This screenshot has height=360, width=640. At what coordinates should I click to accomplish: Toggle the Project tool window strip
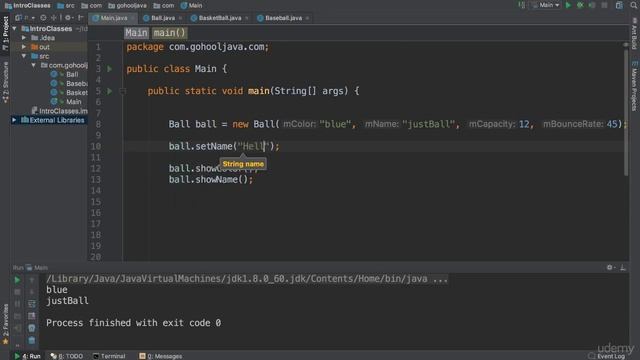pyautogui.click(x=5, y=33)
